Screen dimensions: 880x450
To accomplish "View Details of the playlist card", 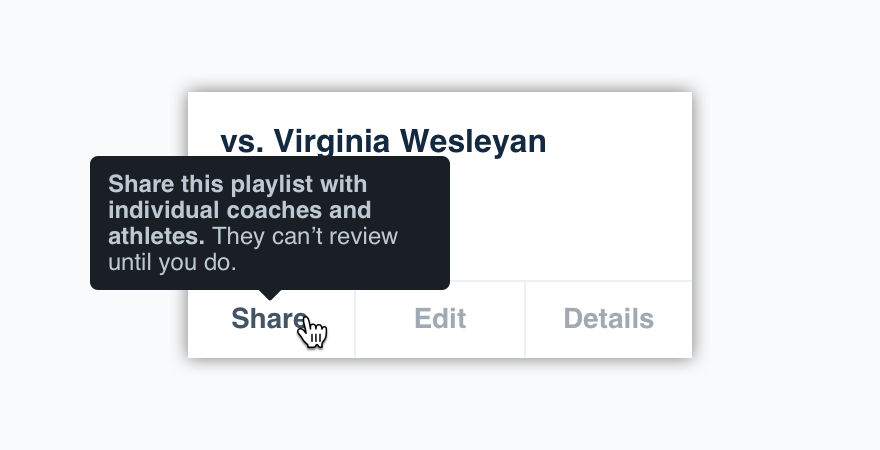I will click(608, 319).
